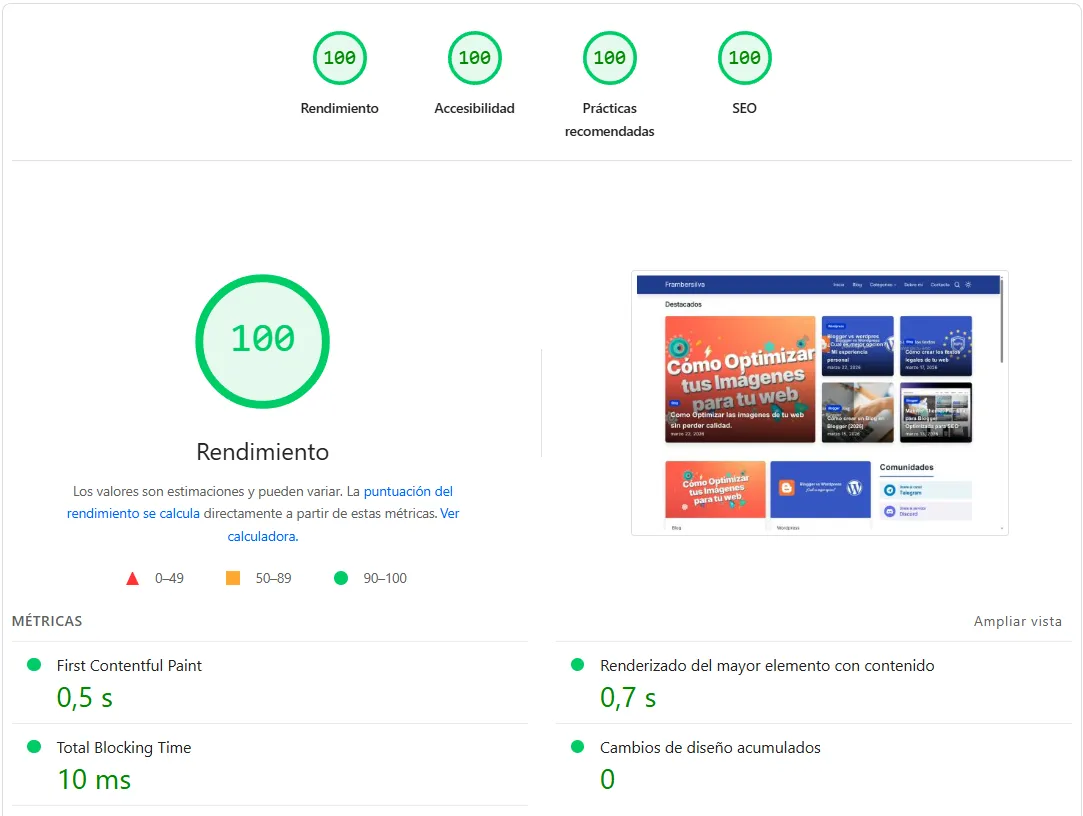The height and width of the screenshot is (816, 1083).
Task: Click the search magnifier icon in preview navbar
Action: [957, 284]
